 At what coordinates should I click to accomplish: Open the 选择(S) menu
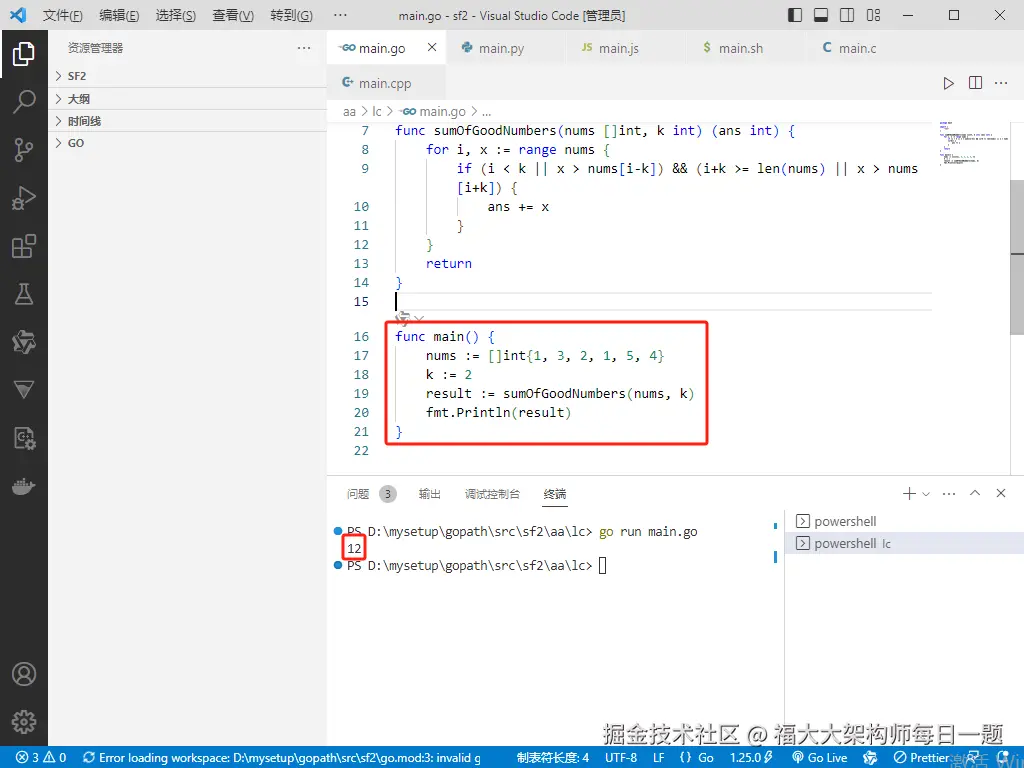(x=176, y=15)
